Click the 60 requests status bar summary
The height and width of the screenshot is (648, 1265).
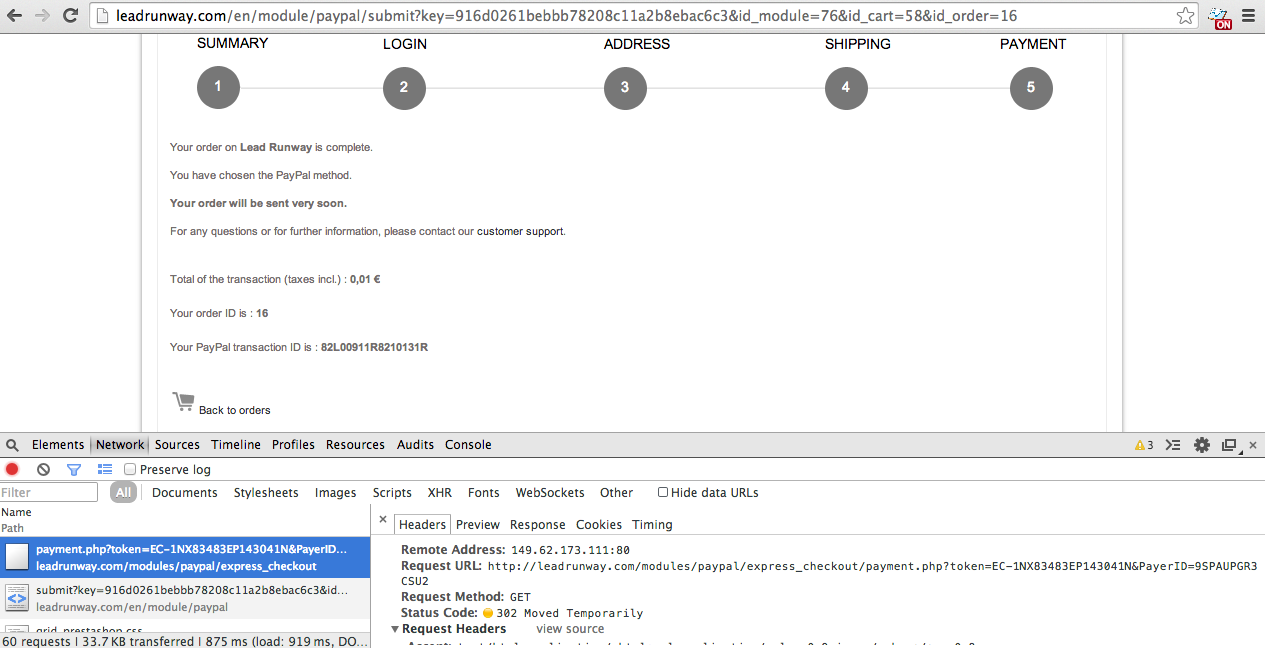[x=184, y=641]
